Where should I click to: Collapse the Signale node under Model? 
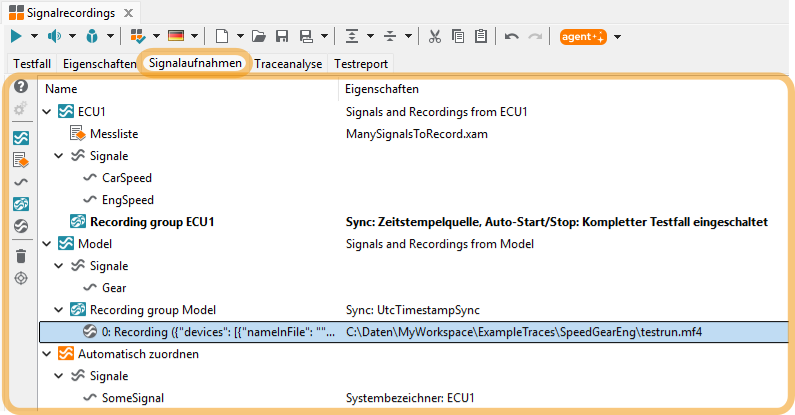coord(59,266)
